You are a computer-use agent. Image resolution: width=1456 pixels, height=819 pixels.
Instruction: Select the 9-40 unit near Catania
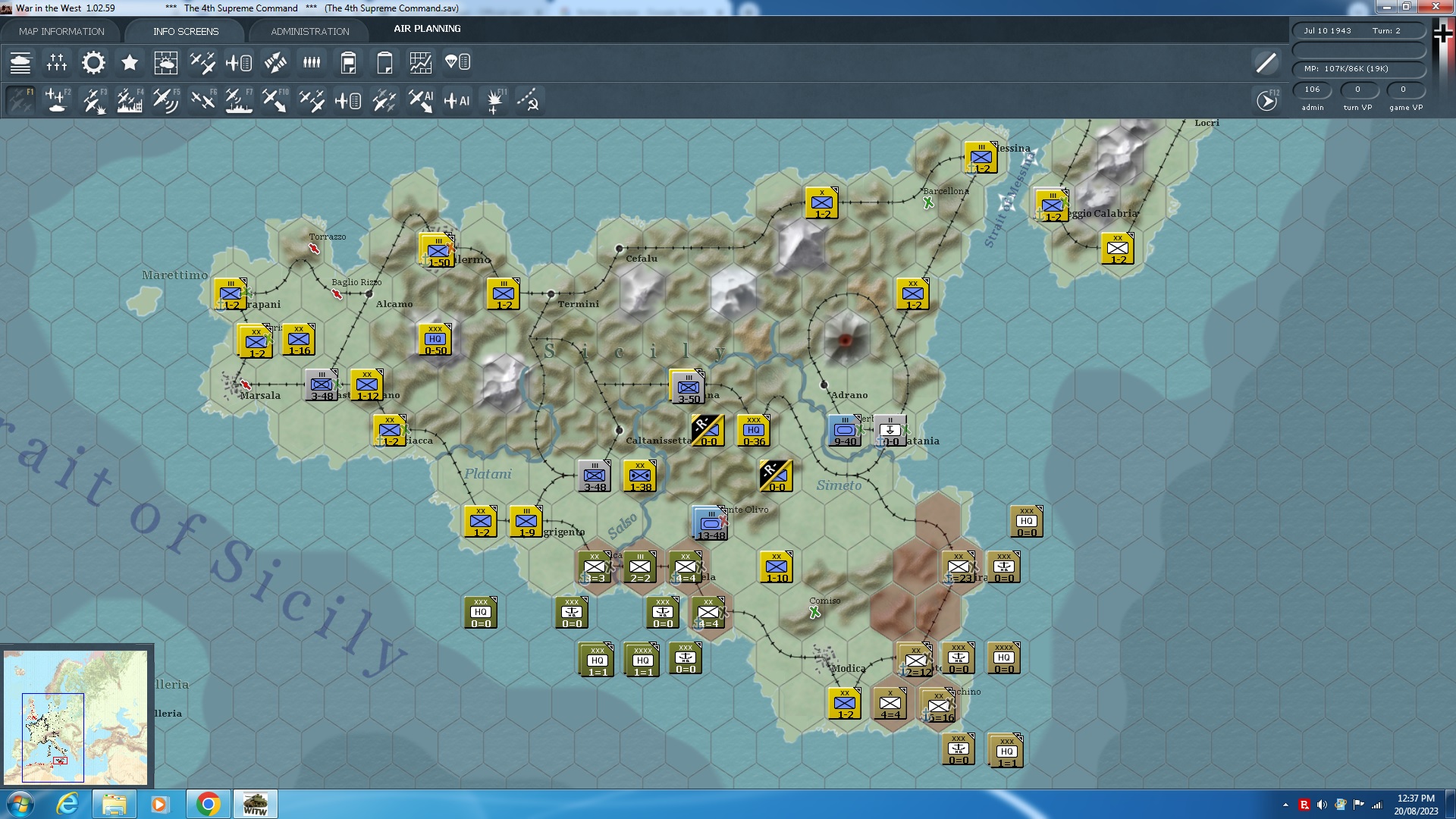(x=844, y=431)
